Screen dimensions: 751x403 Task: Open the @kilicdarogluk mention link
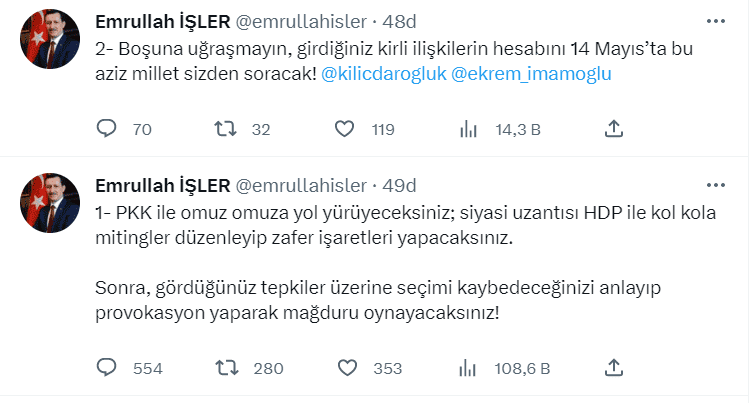[385, 74]
